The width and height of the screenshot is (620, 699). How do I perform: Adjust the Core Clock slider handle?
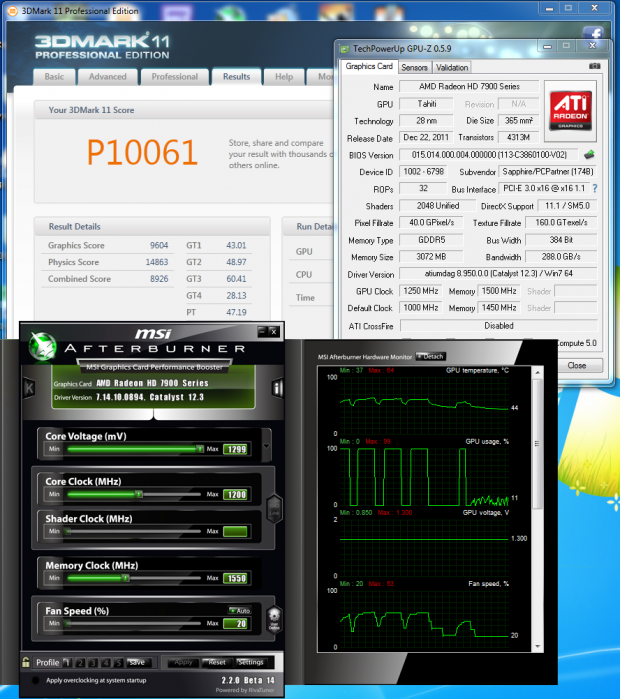(139, 494)
